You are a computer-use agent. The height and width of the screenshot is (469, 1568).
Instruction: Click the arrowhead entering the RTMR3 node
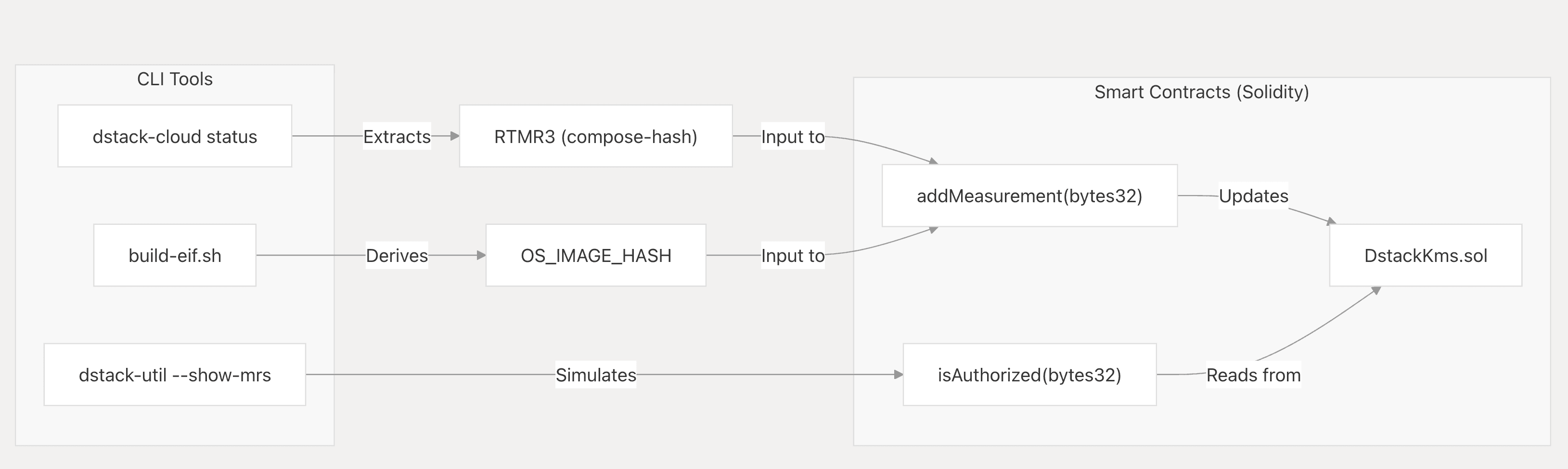455,136
